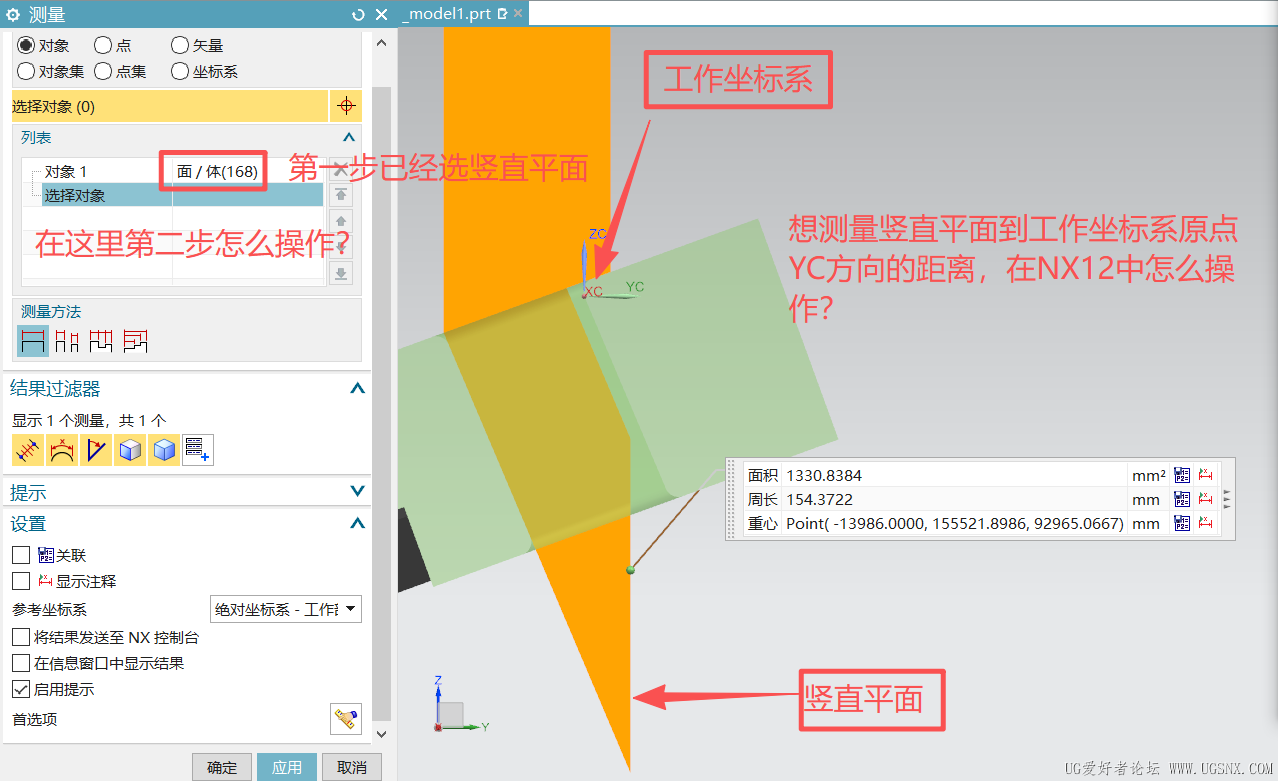Select the 矢量 radio button

point(180,45)
